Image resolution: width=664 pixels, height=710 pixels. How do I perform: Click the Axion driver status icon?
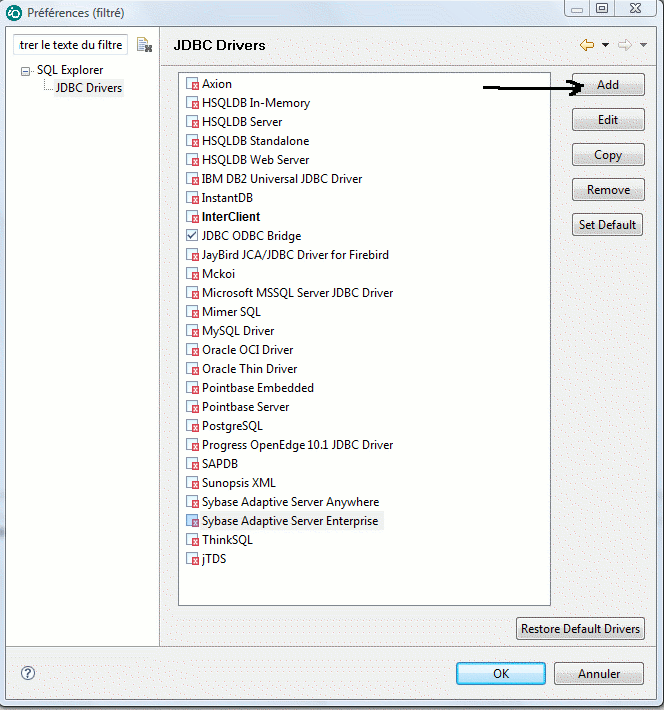[x=192, y=84]
